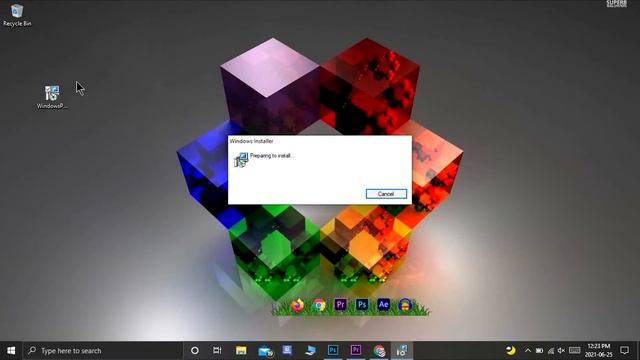
Task: Launch Audacity from the grass dock
Action: tap(405, 305)
